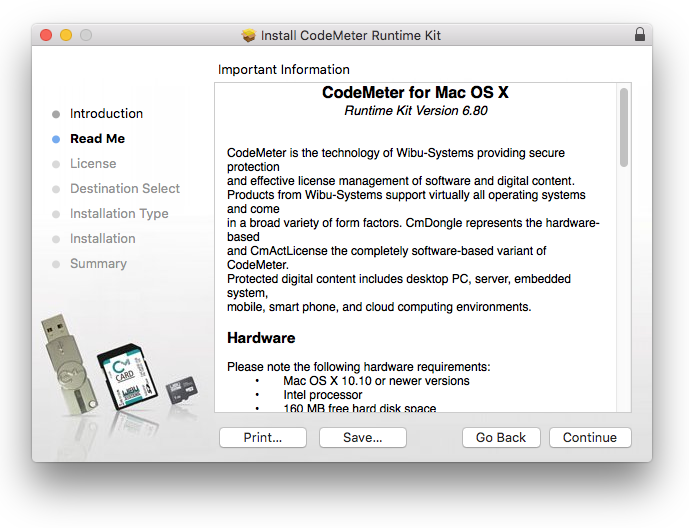Minimize the installer with the yellow button
Viewport: 689px width, 528px height.
66,35
